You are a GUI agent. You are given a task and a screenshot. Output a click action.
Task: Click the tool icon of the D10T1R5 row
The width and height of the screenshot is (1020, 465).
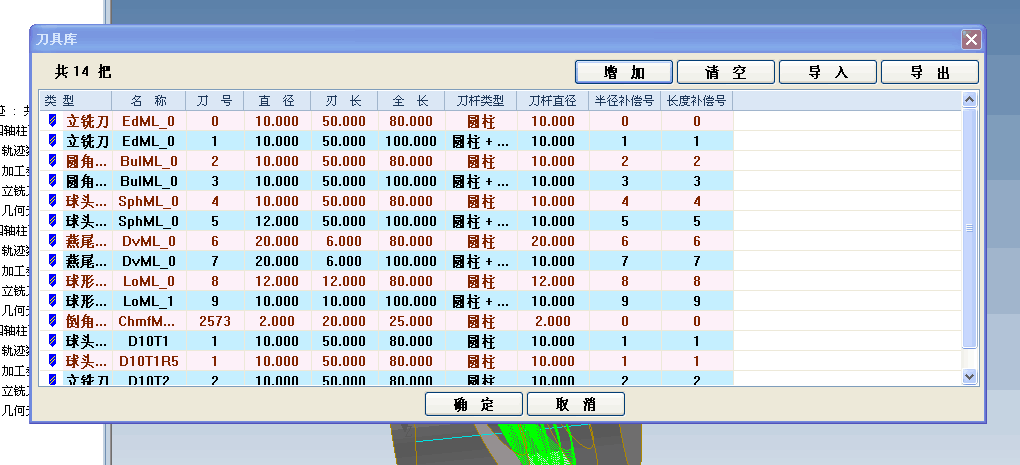click(53, 361)
